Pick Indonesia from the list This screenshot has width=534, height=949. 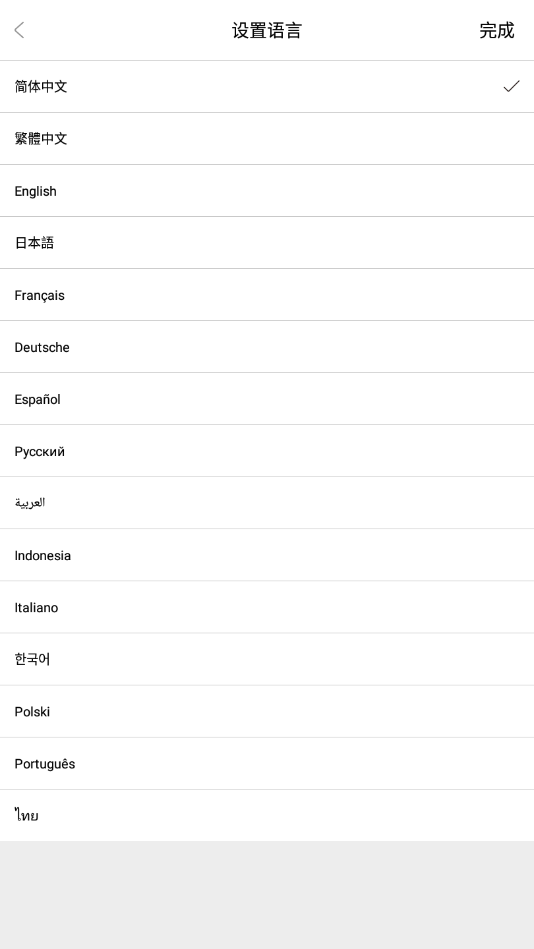coord(267,555)
